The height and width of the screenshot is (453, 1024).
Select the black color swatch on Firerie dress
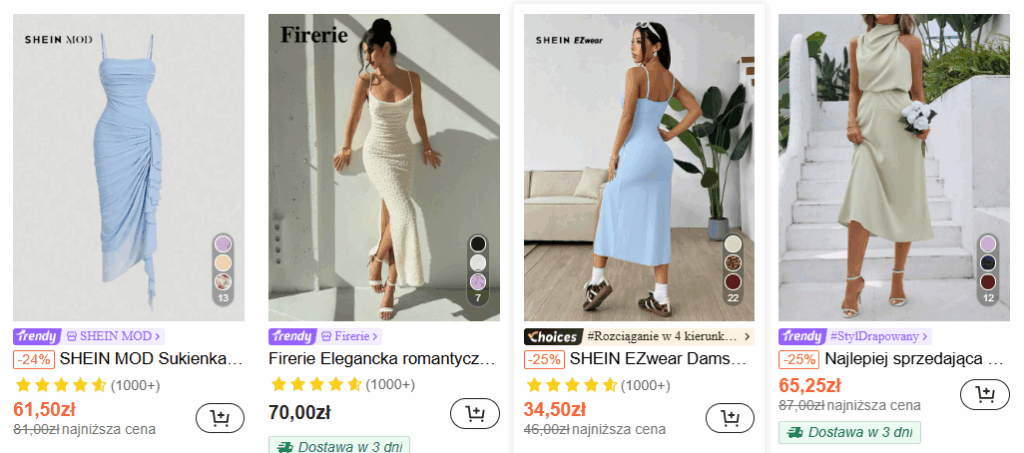coord(478,244)
